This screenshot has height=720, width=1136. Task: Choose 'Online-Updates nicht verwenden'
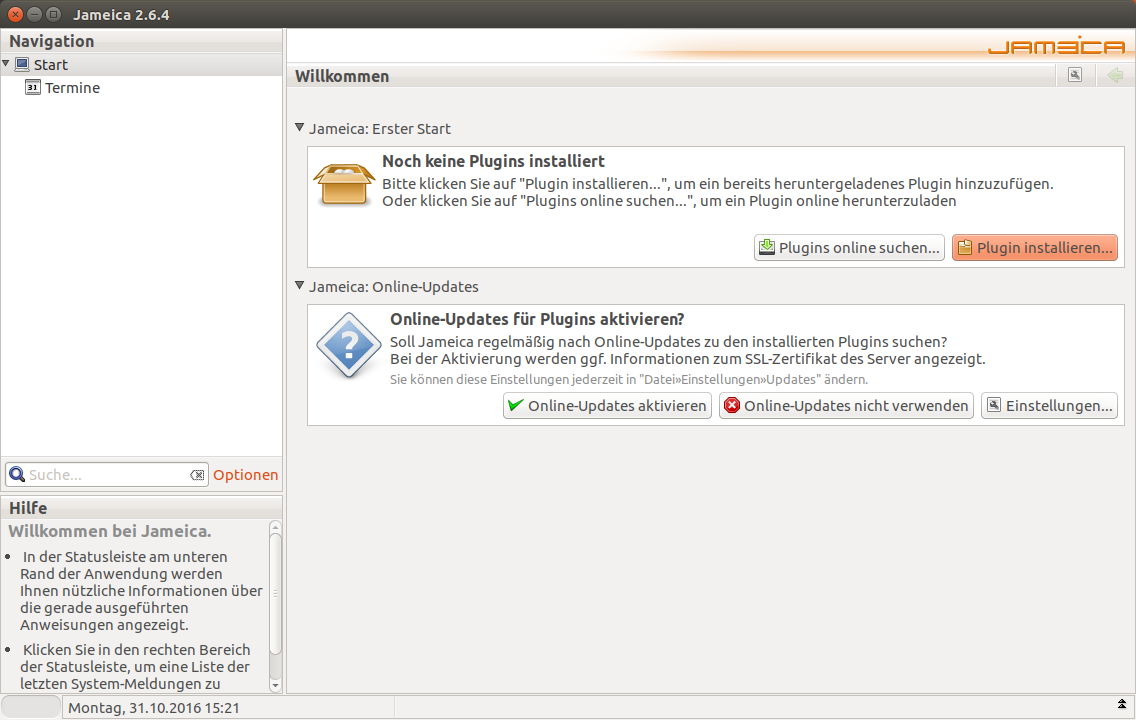click(x=846, y=406)
